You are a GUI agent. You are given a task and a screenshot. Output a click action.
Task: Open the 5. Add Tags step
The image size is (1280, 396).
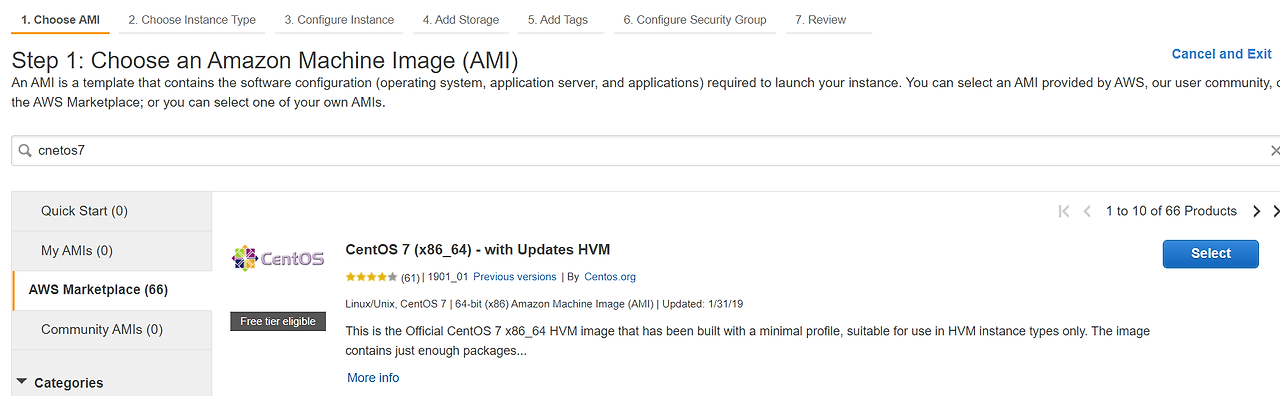558,20
